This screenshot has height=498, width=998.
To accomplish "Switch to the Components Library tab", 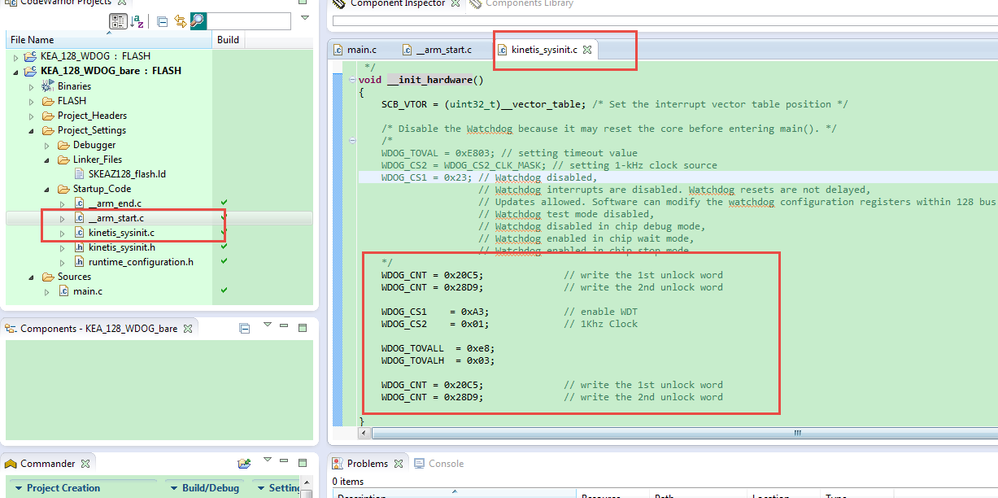I will [528, 4].
